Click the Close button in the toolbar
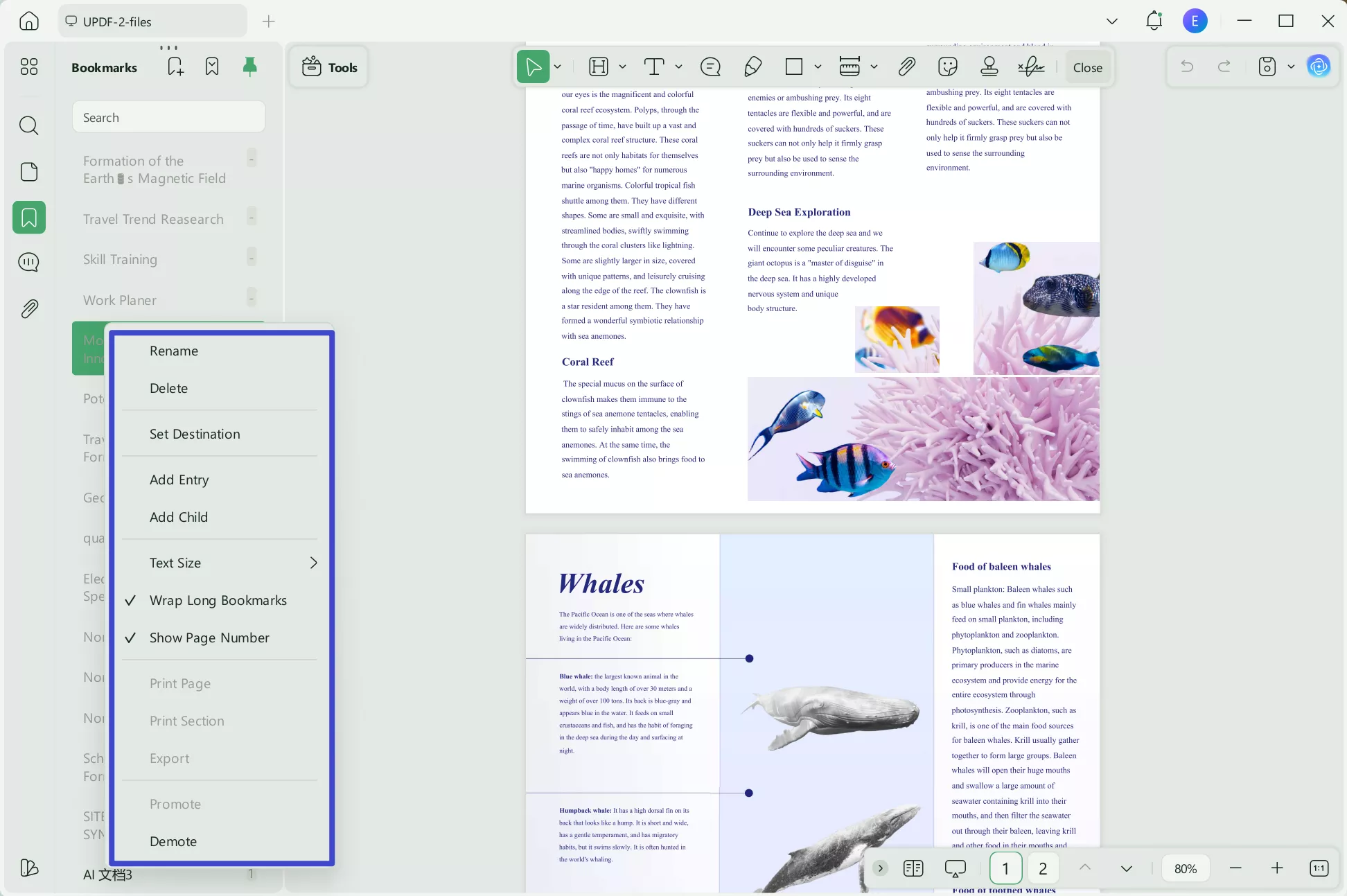The height and width of the screenshot is (896, 1347). [x=1087, y=67]
